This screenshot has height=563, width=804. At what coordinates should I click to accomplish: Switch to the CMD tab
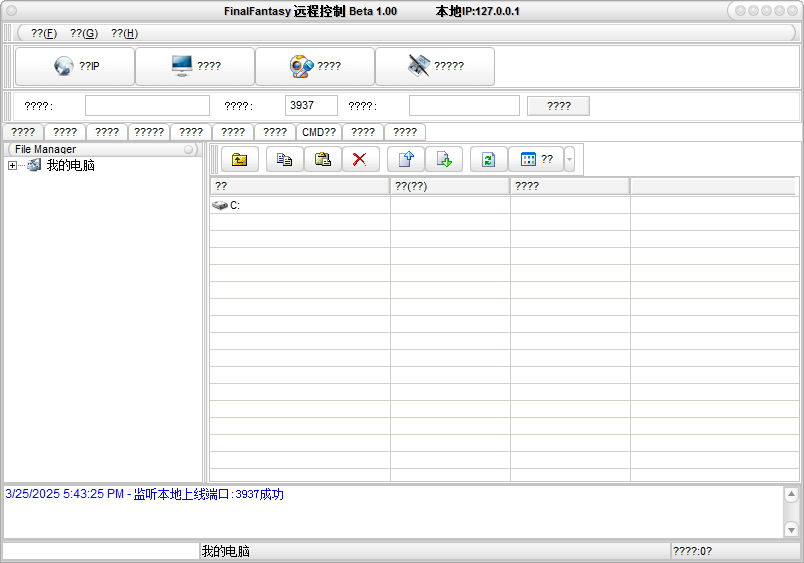point(319,132)
